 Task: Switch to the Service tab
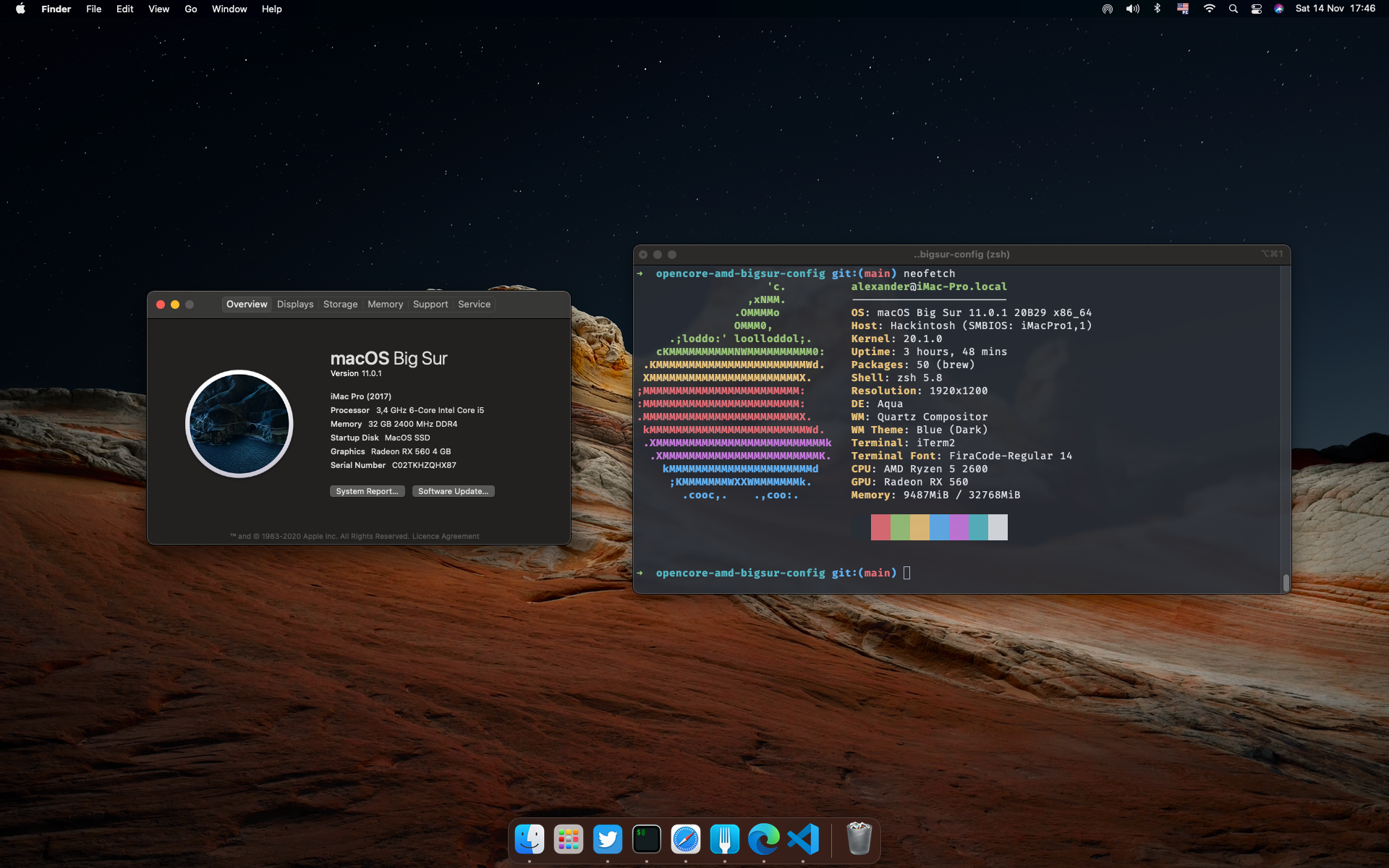coord(474,305)
